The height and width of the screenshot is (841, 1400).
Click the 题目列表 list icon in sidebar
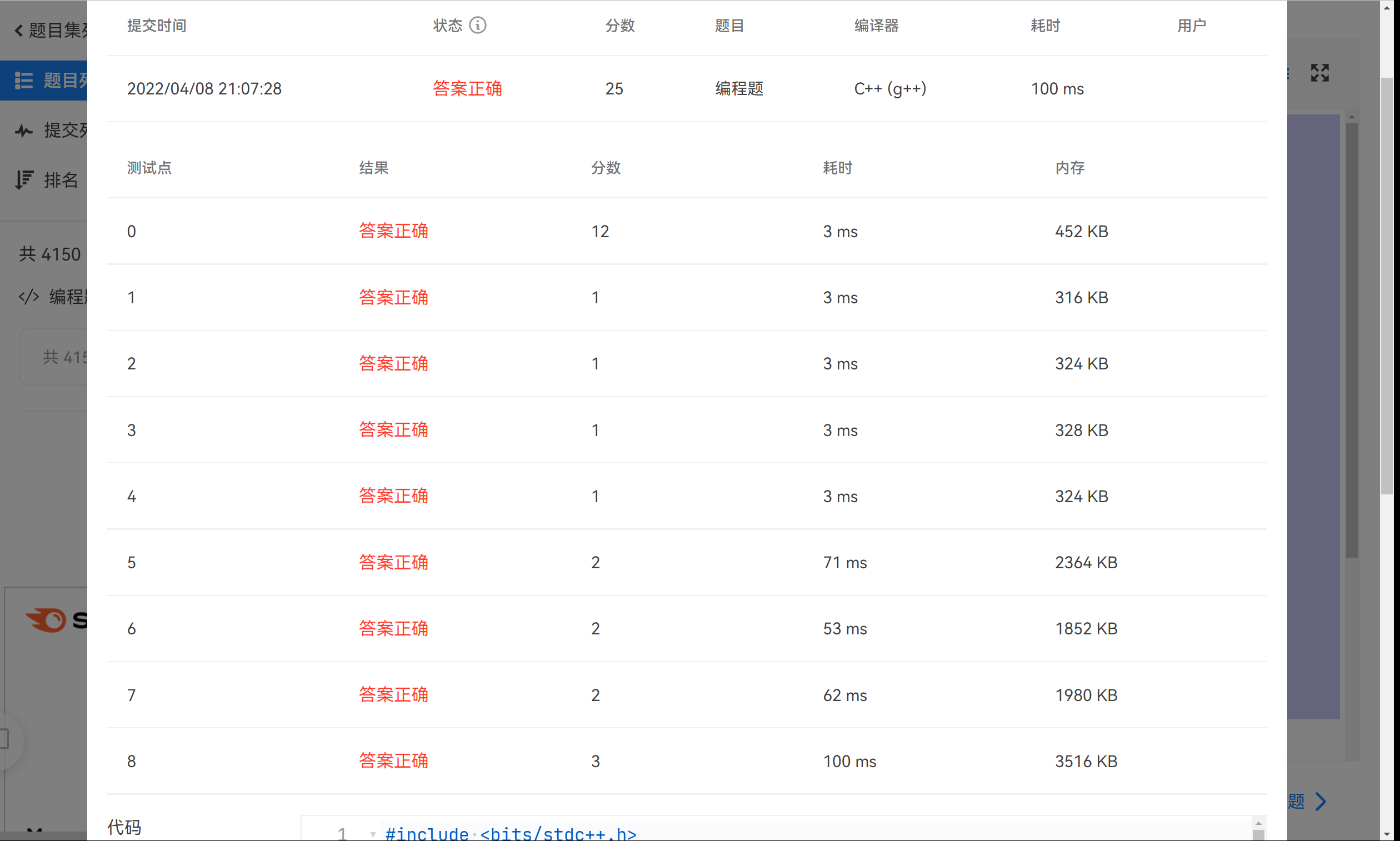point(25,81)
